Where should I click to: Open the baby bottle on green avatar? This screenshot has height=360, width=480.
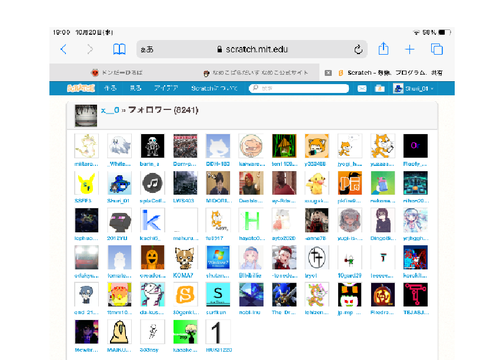coord(383,183)
